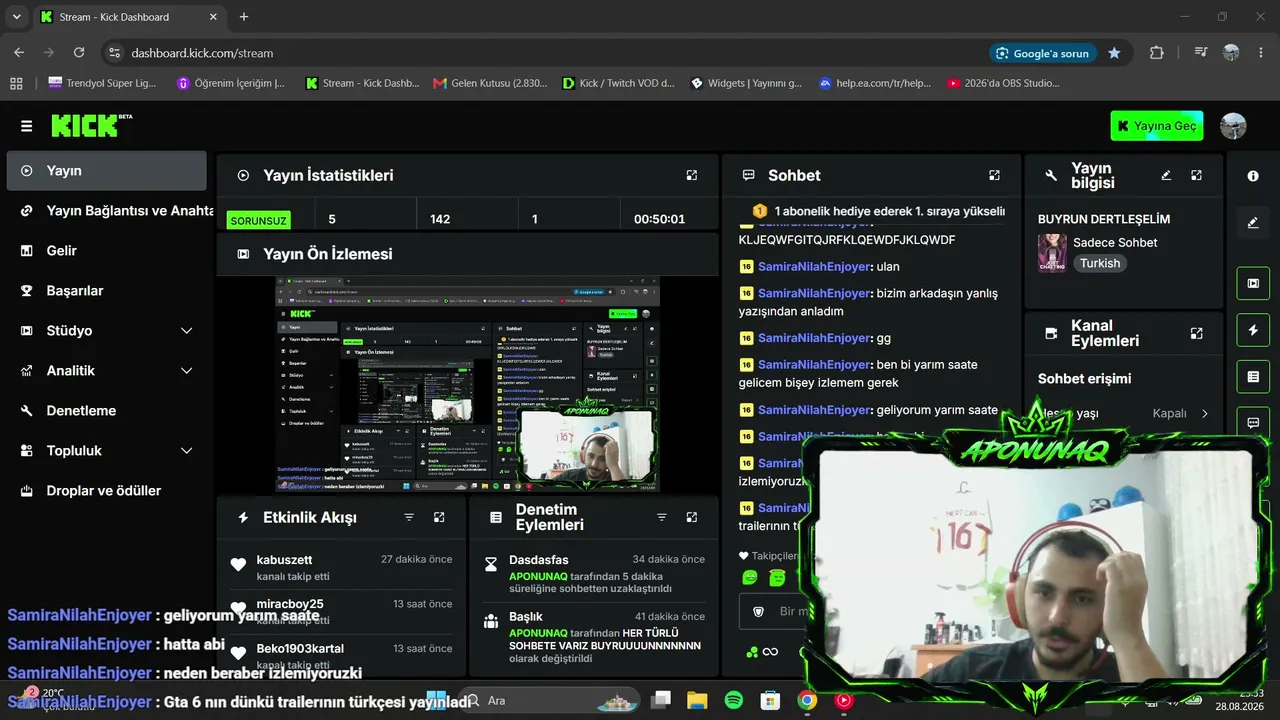Click the info icon in right sidebar
The height and width of the screenshot is (720, 1280).
point(1253,176)
